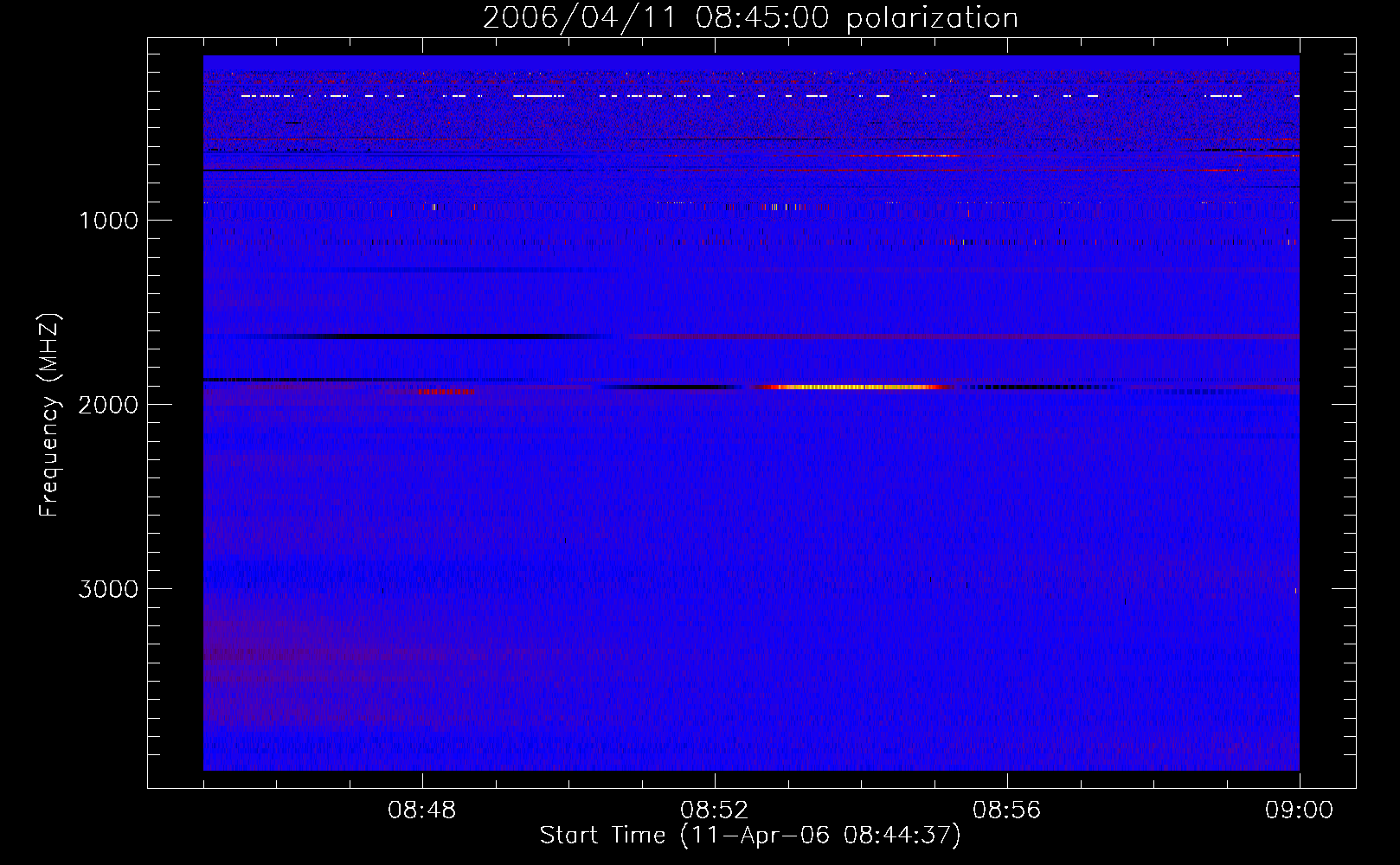
Task: Select the 3000 frequency axis label
Action: point(108,589)
